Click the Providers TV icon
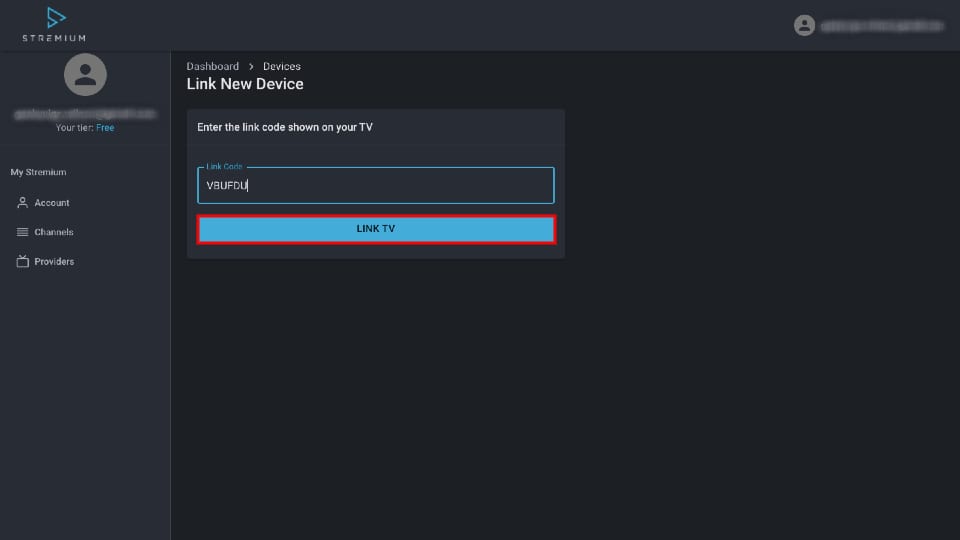 click(x=23, y=261)
